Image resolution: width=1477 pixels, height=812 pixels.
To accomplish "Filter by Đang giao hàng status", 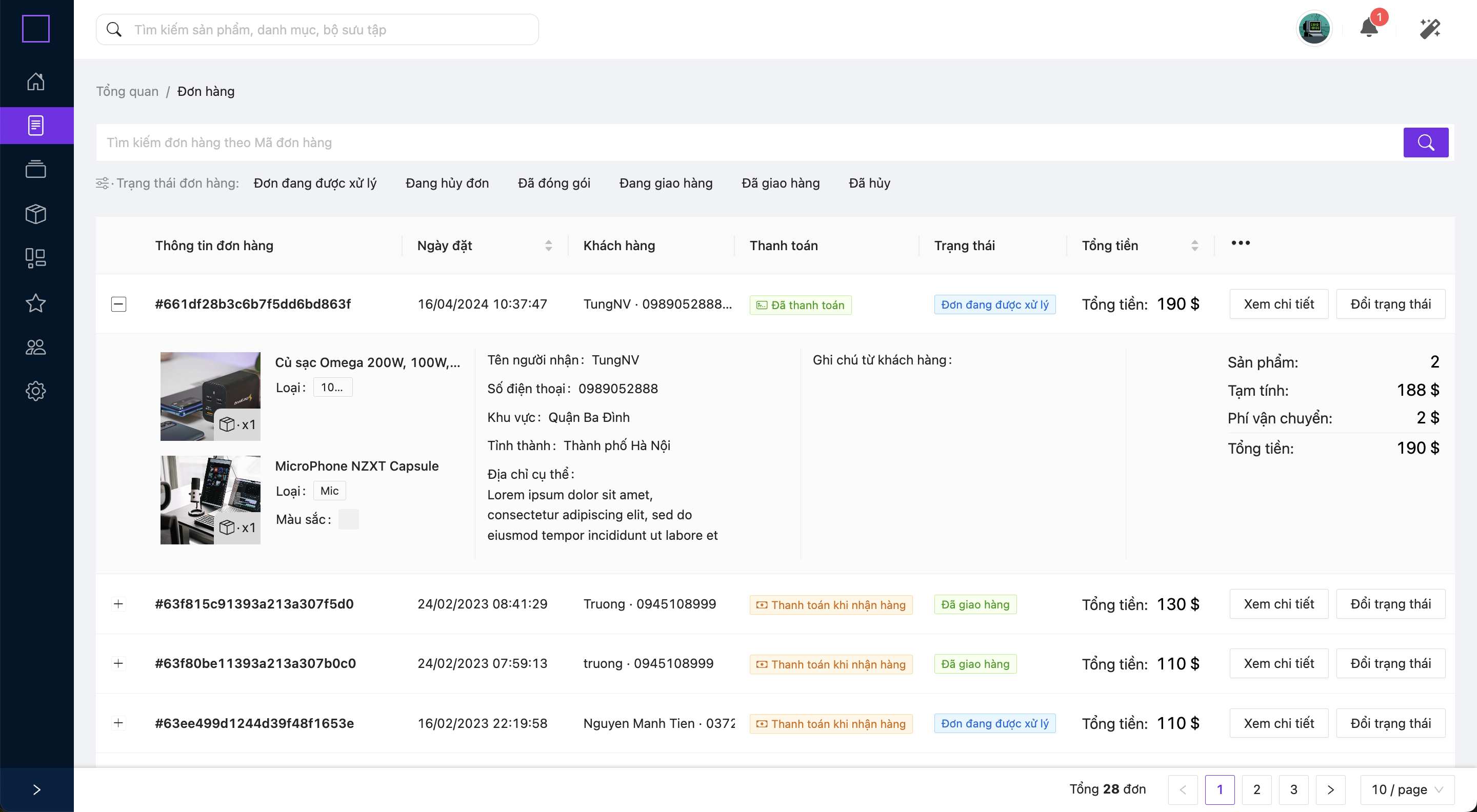I will (666, 184).
